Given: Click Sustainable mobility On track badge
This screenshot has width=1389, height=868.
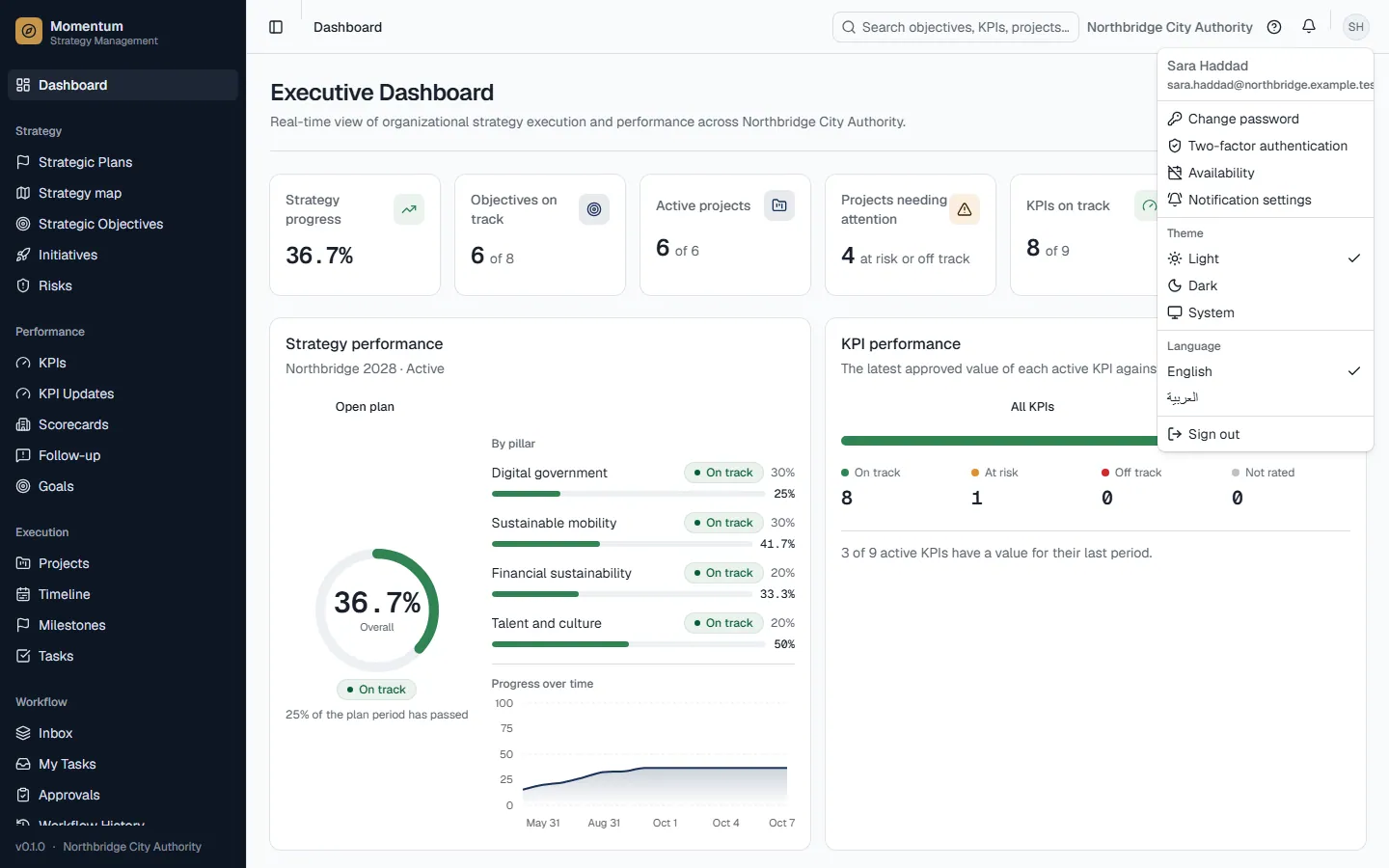Looking at the screenshot, I should 722,523.
